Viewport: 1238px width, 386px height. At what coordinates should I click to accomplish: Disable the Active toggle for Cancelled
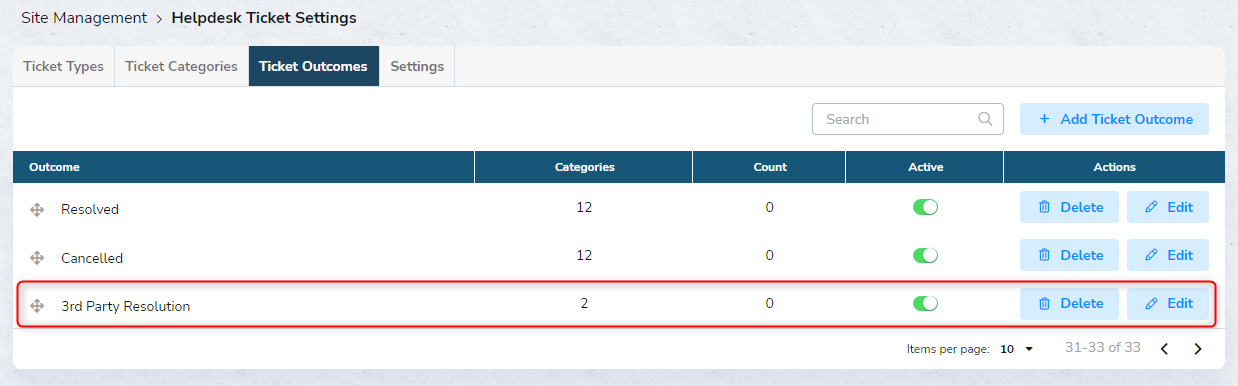coord(925,255)
